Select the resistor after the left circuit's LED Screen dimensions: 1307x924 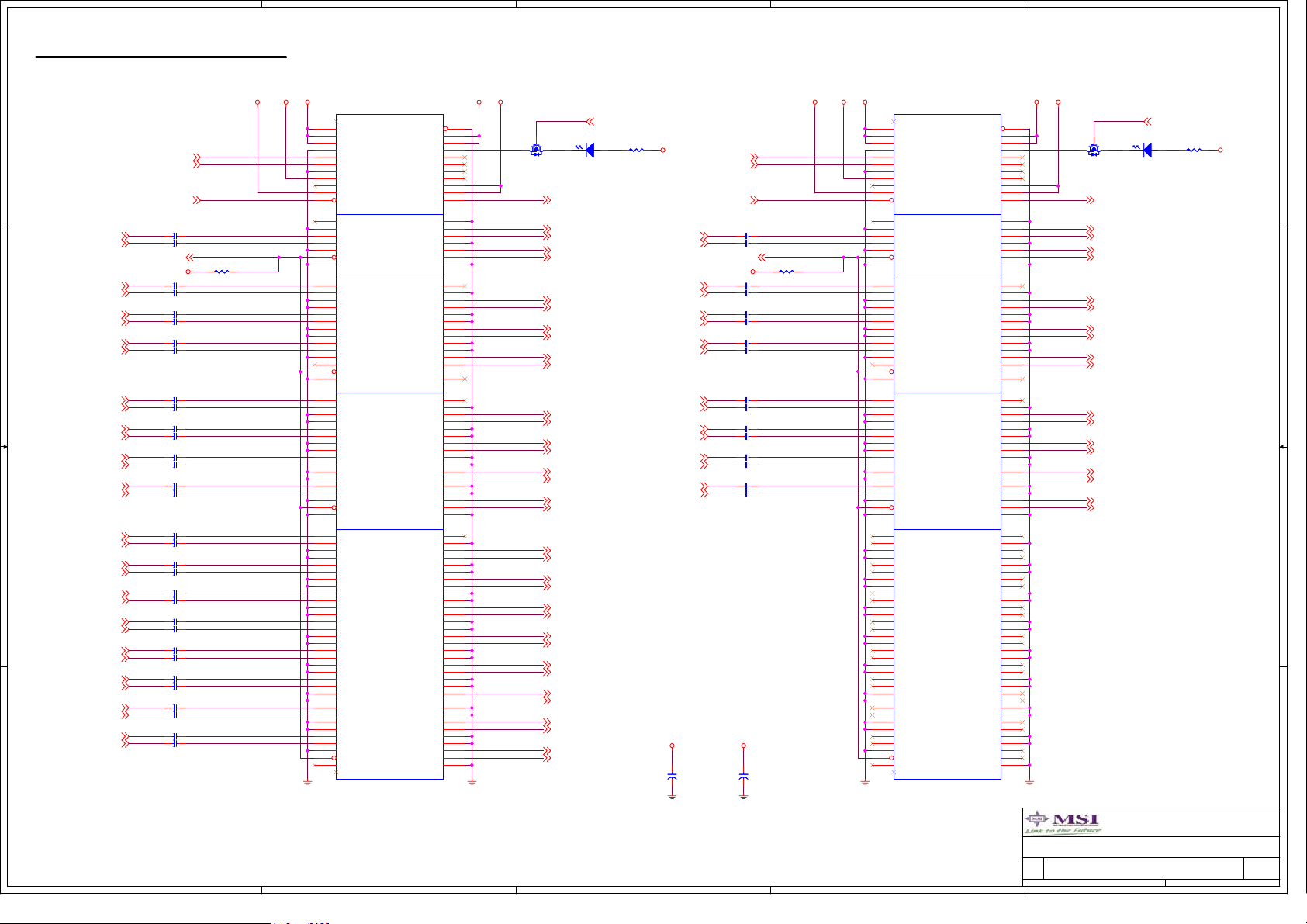click(x=636, y=150)
